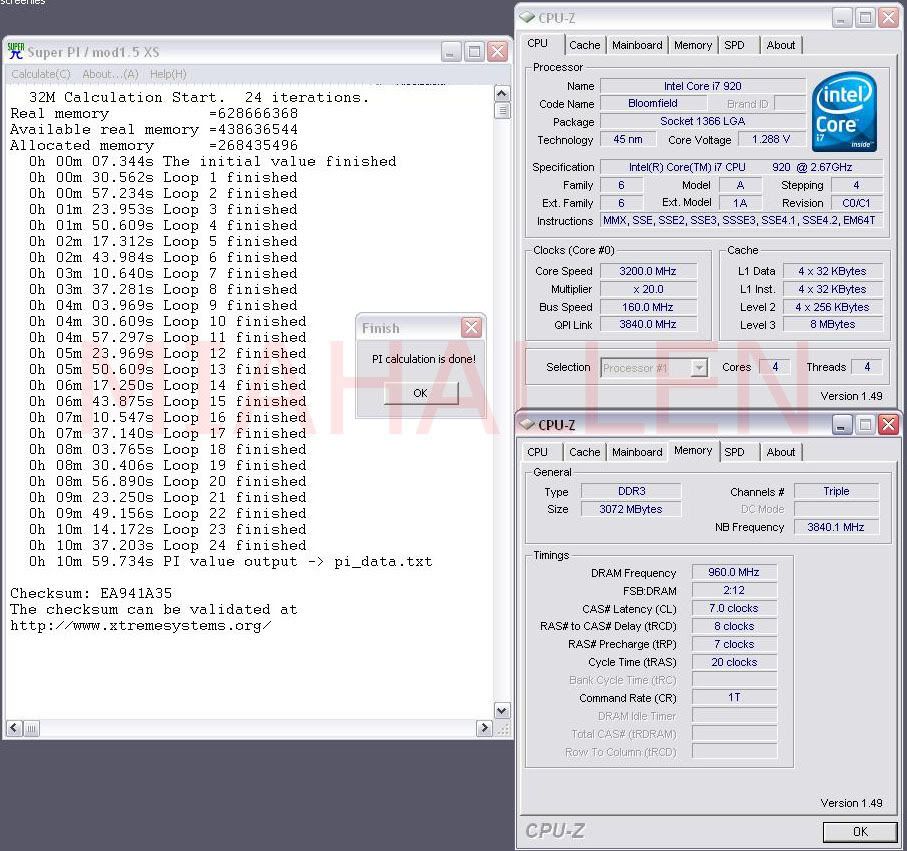Screen dimensions: 907x851
Task: Click the Super PI horizontal scrollbar thumb
Action: pos(31,728)
